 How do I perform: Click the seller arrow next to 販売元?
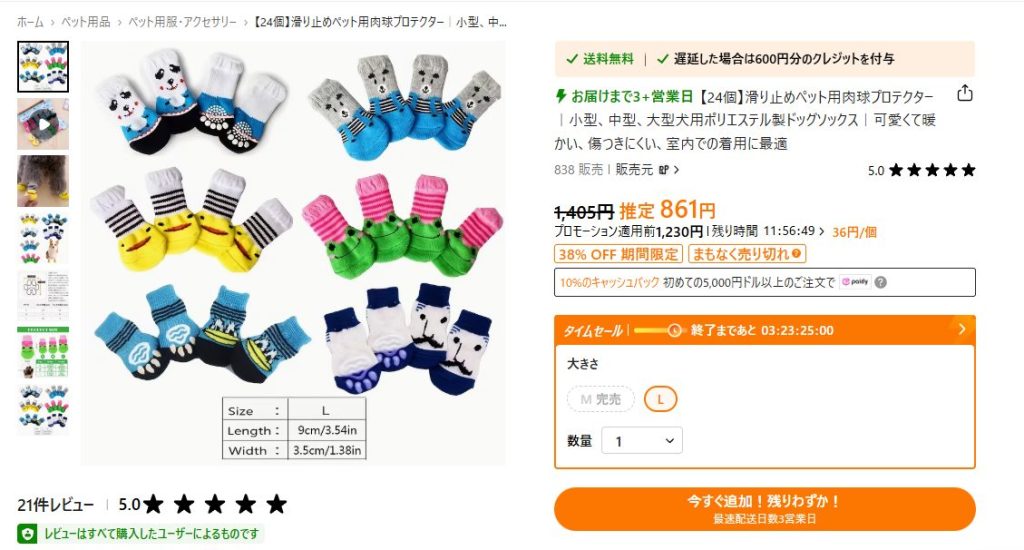click(x=677, y=170)
